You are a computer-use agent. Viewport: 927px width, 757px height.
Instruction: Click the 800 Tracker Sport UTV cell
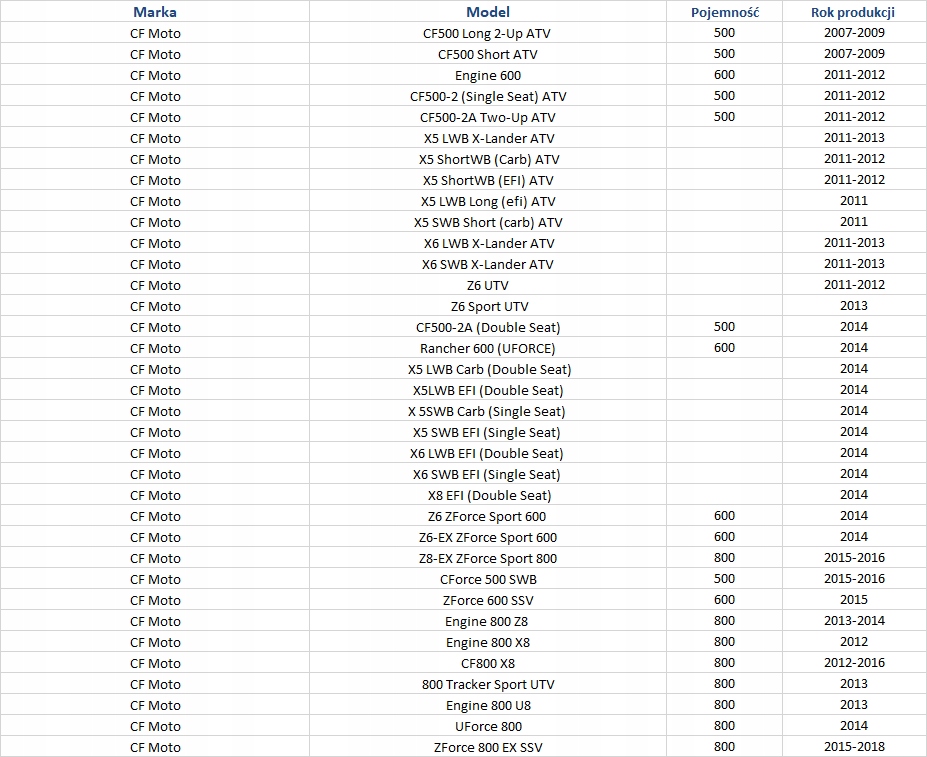487,684
